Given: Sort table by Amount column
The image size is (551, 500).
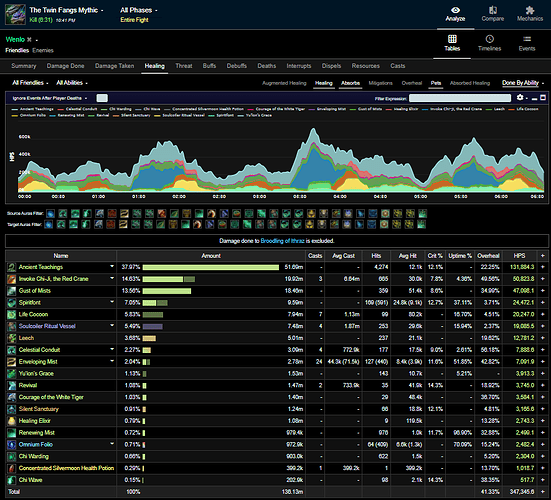Looking at the screenshot, I should 211,256.
